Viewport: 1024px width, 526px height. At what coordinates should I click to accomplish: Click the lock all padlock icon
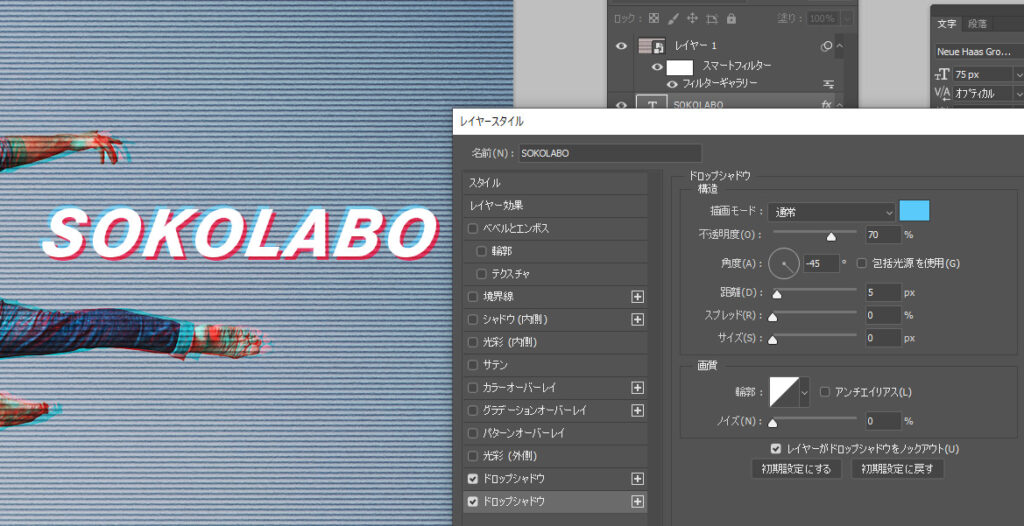tap(731, 18)
